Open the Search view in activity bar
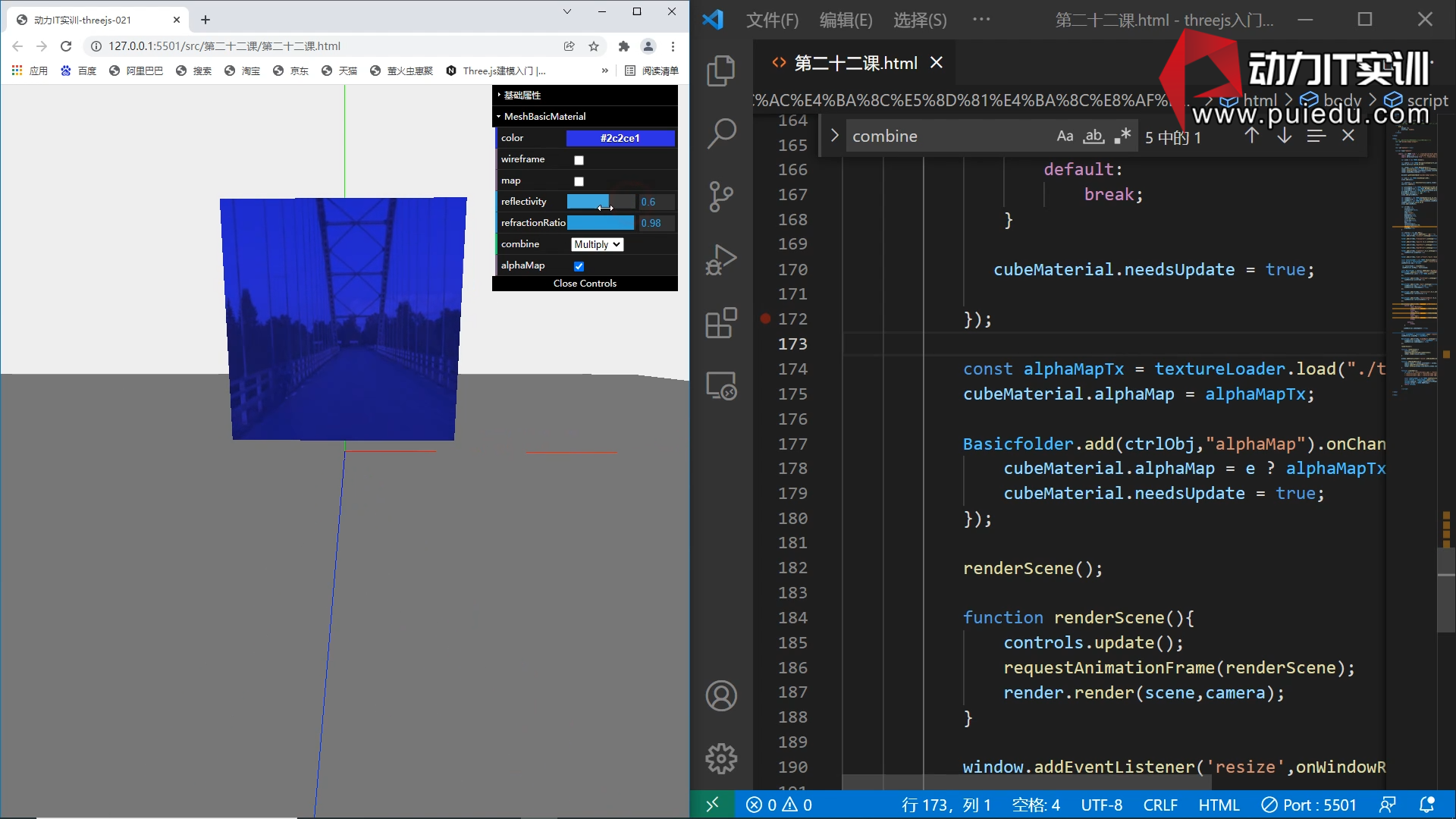 [720, 133]
